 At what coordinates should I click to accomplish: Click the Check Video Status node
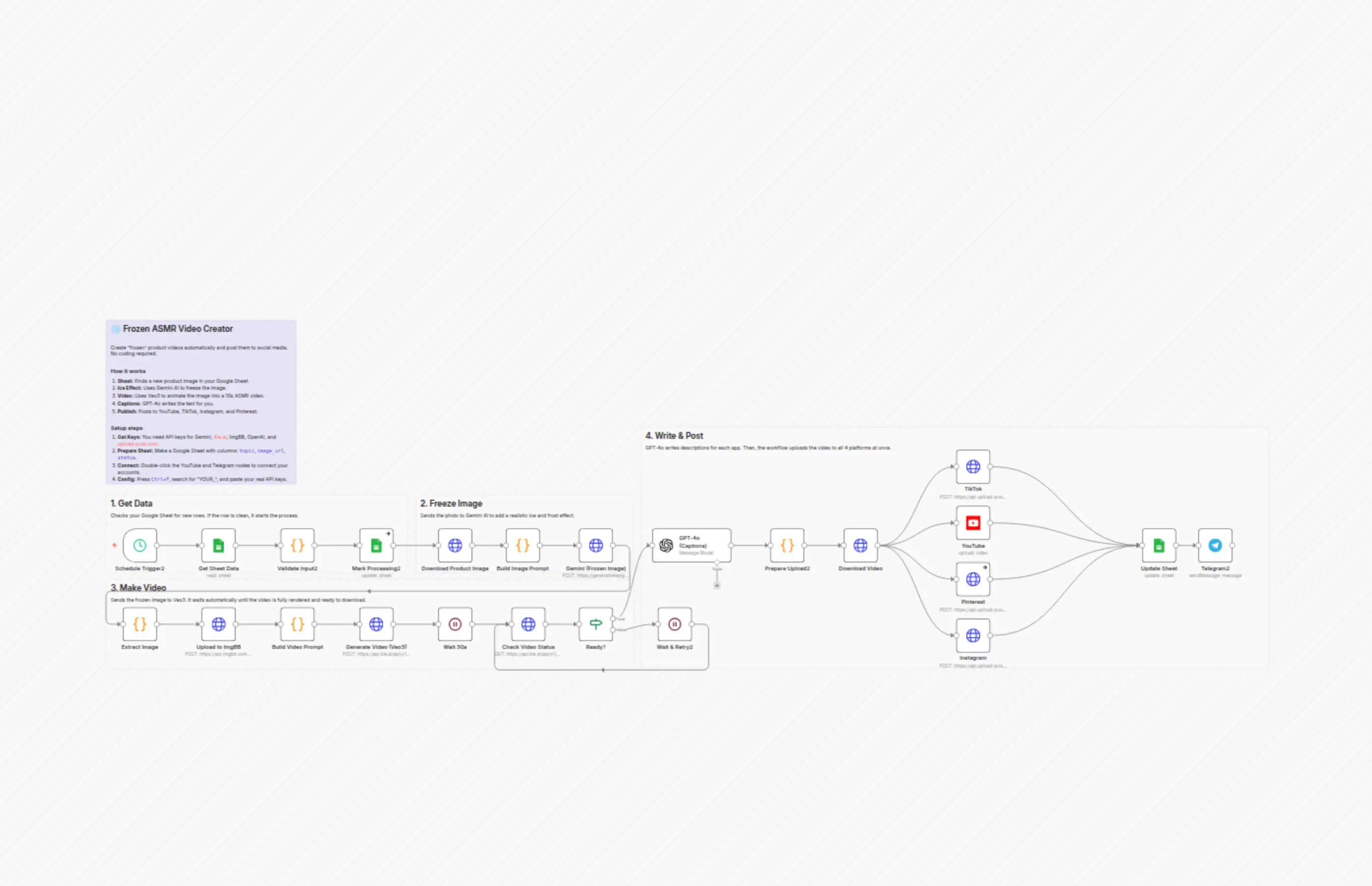click(528, 624)
